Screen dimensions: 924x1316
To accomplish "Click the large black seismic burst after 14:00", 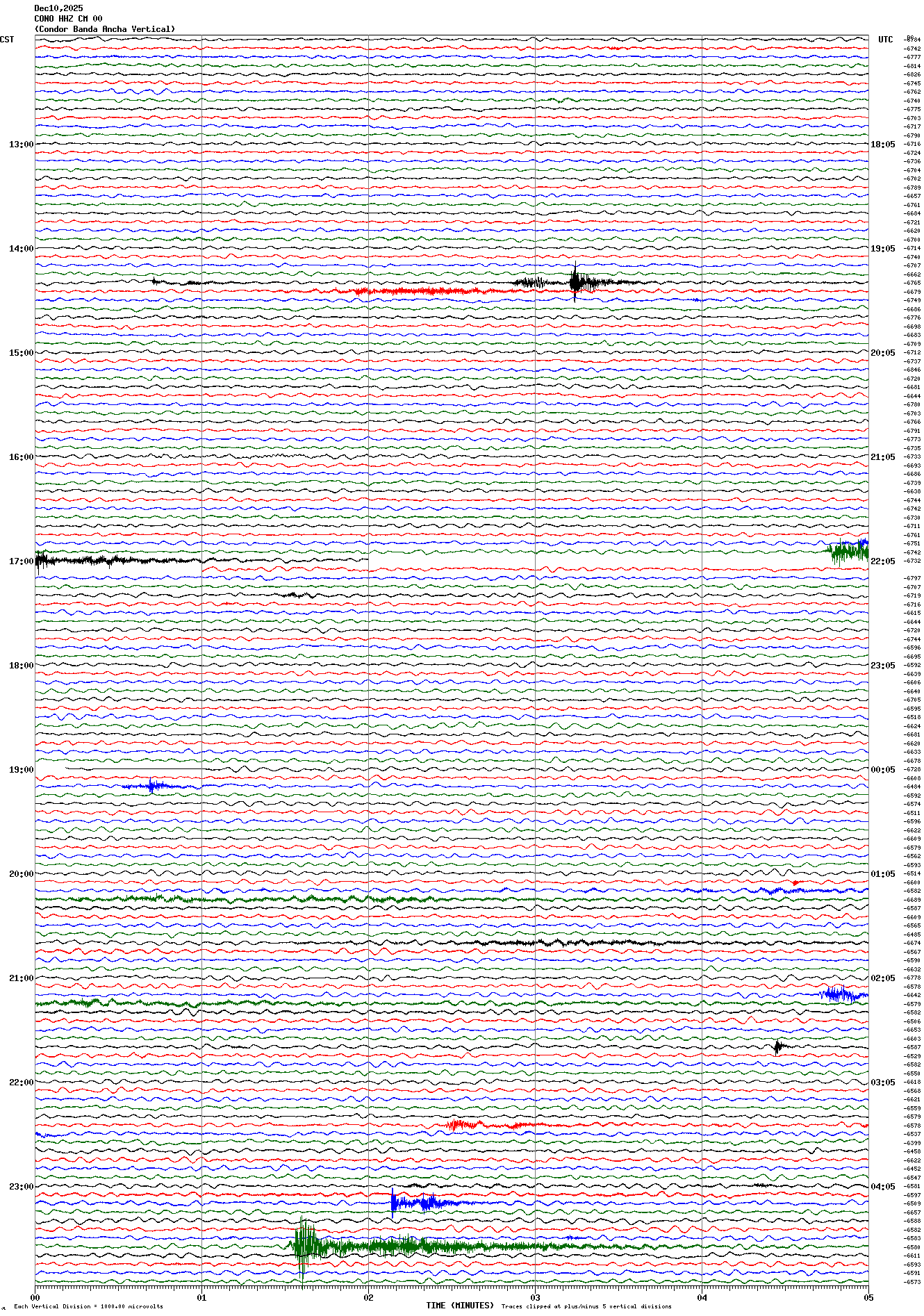I will 575,282.
